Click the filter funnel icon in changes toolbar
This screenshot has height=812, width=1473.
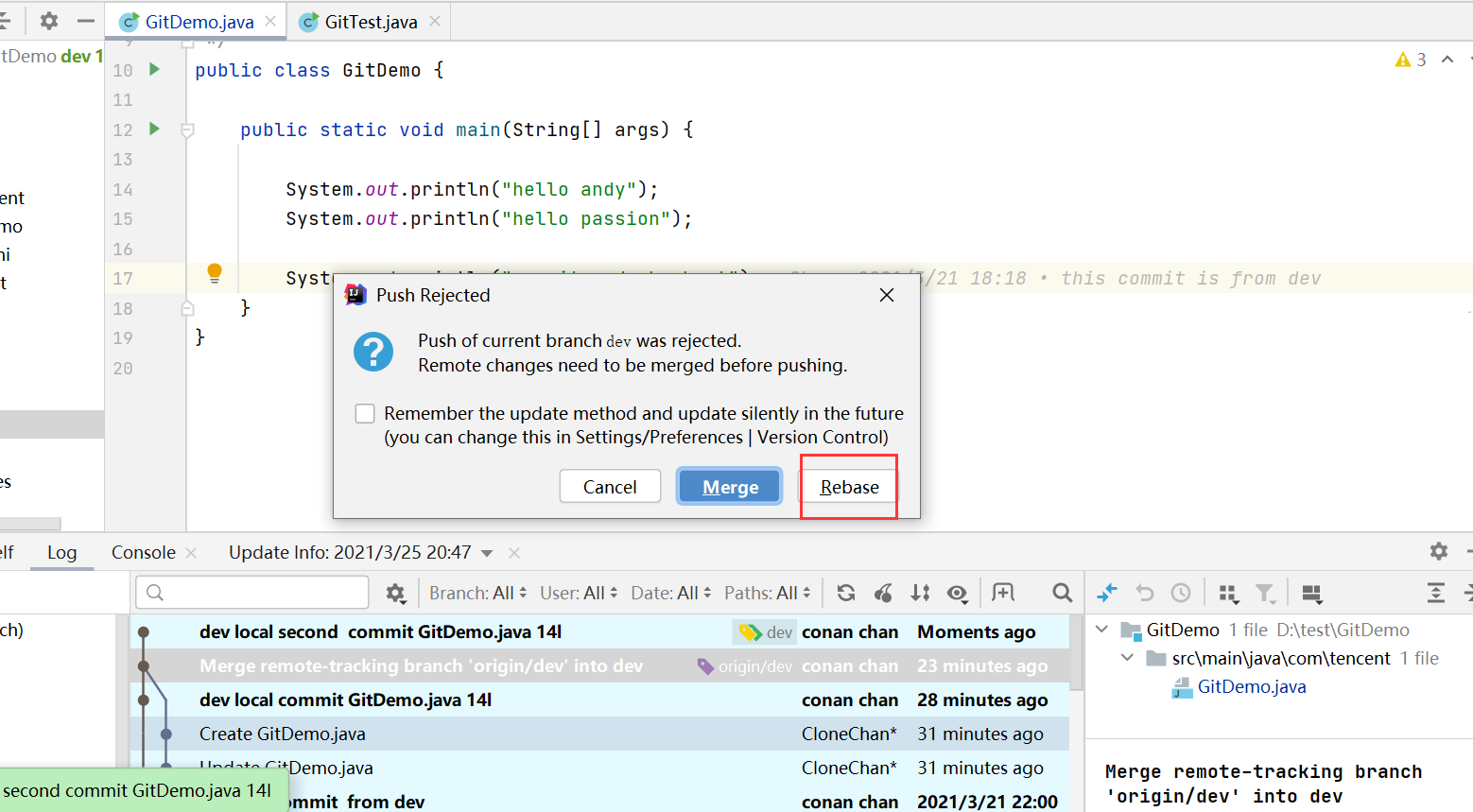1265,594
